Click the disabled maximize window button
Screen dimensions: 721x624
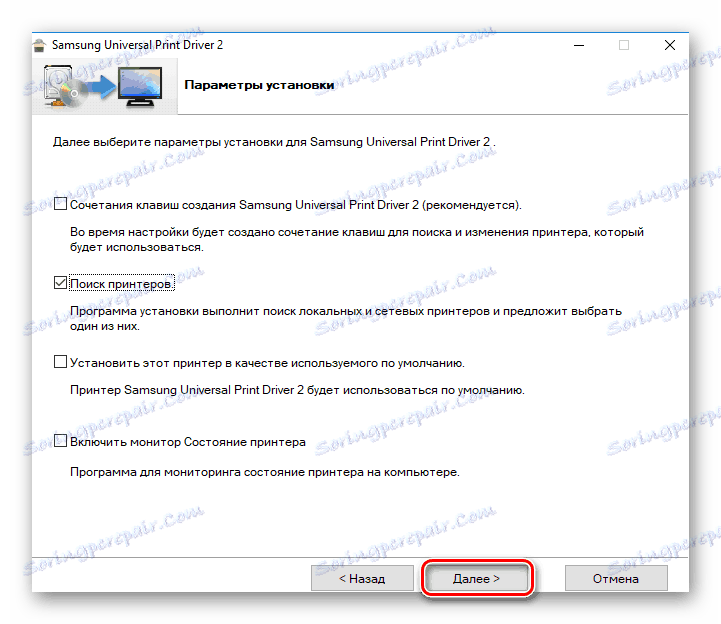(x=624, y=45)
